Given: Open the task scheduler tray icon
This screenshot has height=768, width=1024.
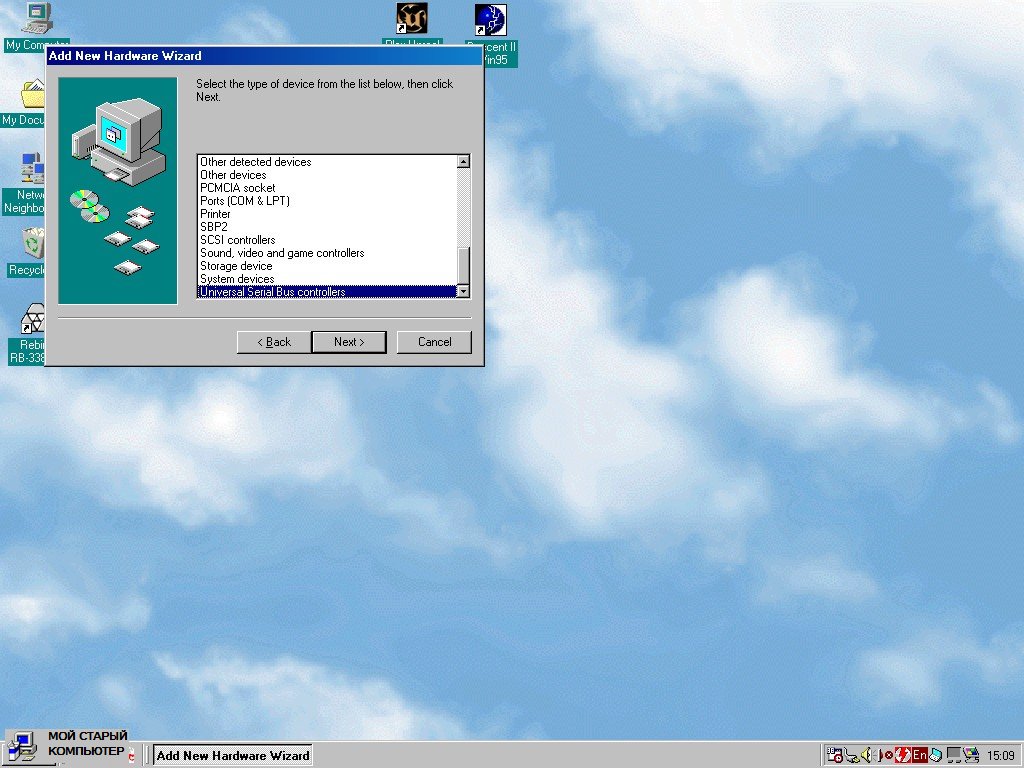Looking at the screenshot, I should pyautogui.click(x=835, y=755).
